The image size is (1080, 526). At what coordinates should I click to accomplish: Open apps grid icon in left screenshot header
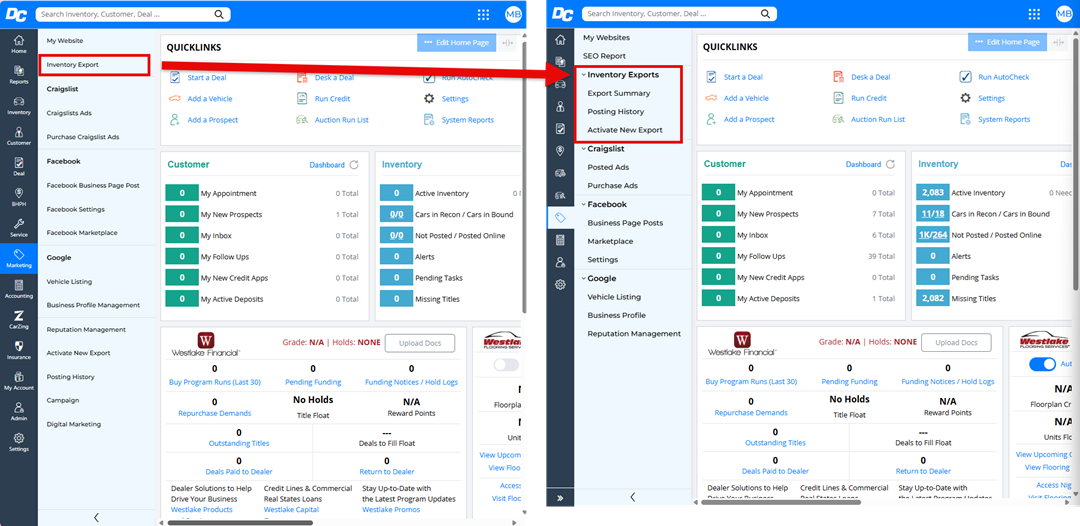484,14
